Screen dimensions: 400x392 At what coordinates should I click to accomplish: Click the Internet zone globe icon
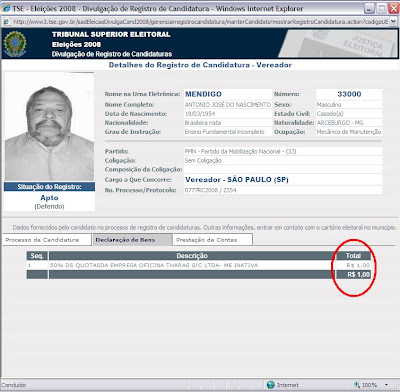(x=271, y=385)
